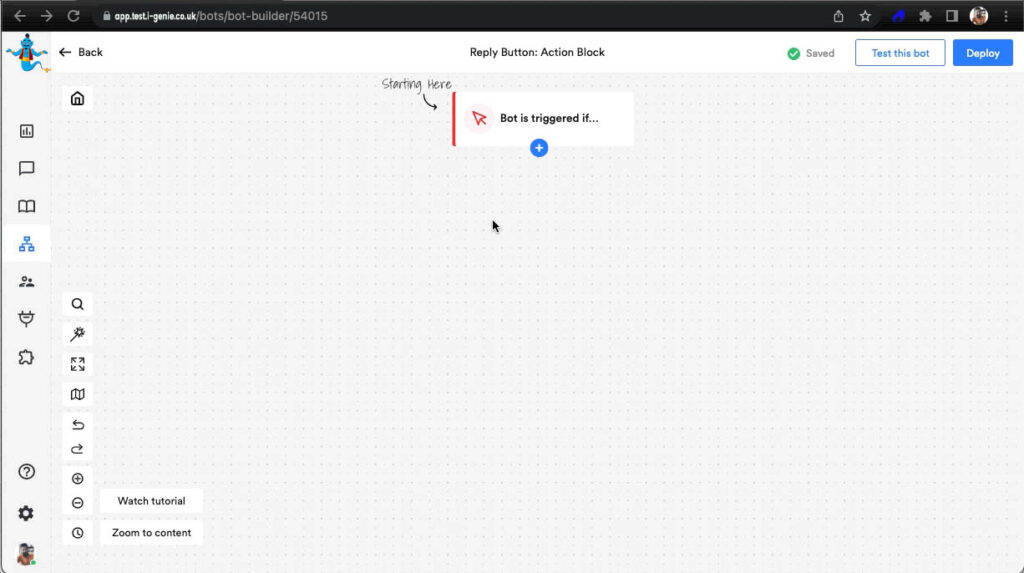Open the puzzle-piece plugins icon
1024x573 pixels.
tap(27, 357)
